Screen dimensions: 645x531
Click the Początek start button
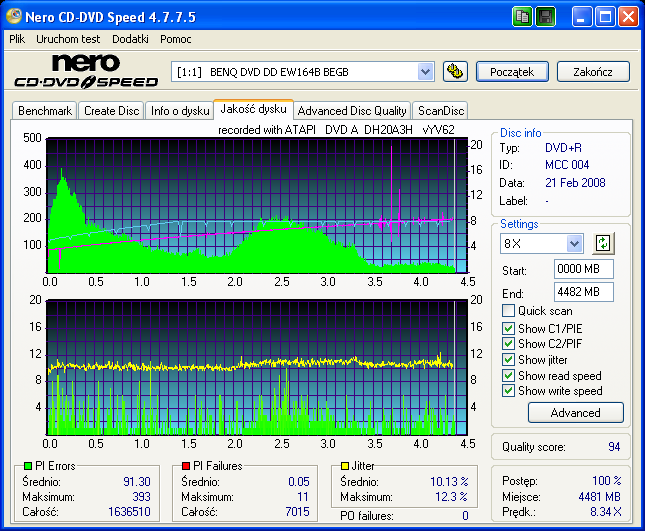coord(512,72)
